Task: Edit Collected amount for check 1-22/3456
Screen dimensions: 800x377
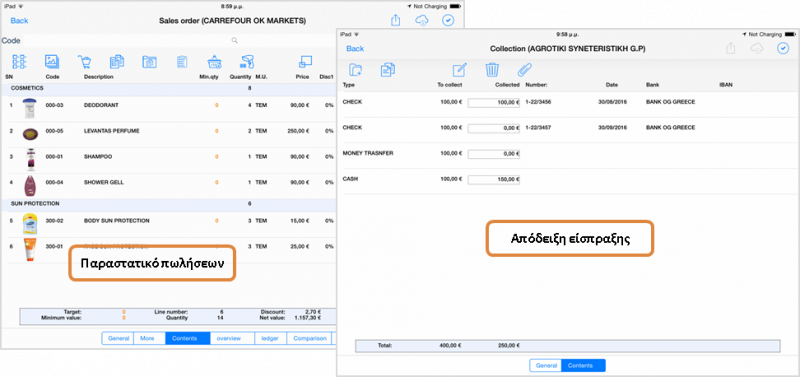Action: click(x=494, y=103)
